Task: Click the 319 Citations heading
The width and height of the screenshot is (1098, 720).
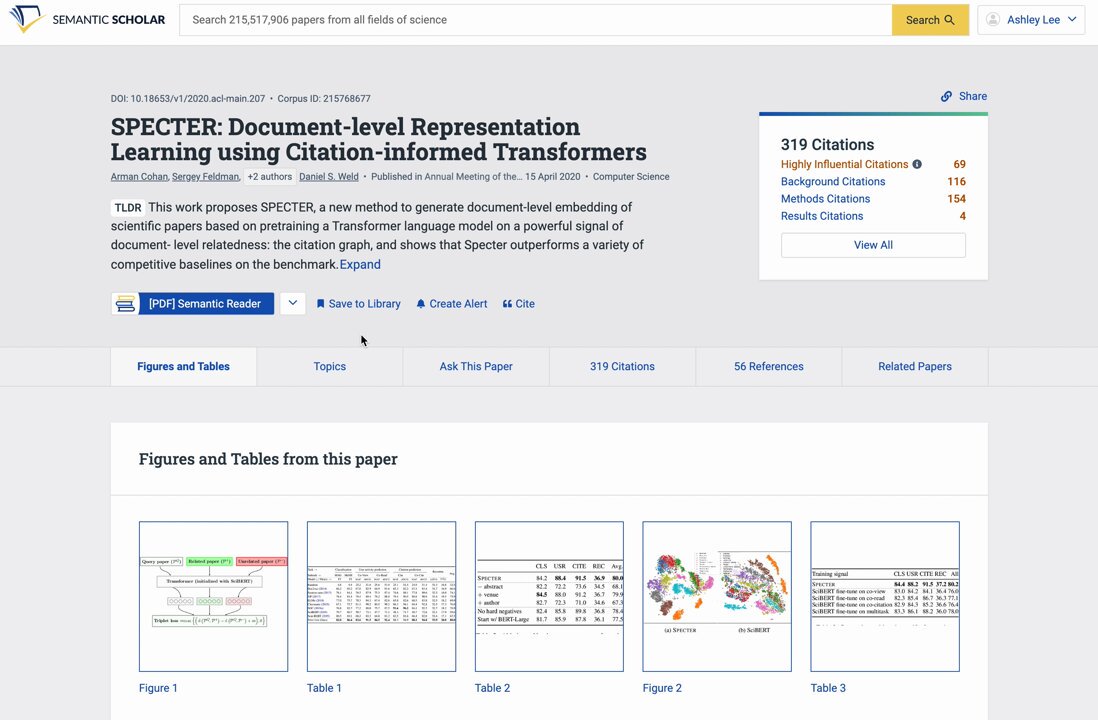Action: [828, 144]
